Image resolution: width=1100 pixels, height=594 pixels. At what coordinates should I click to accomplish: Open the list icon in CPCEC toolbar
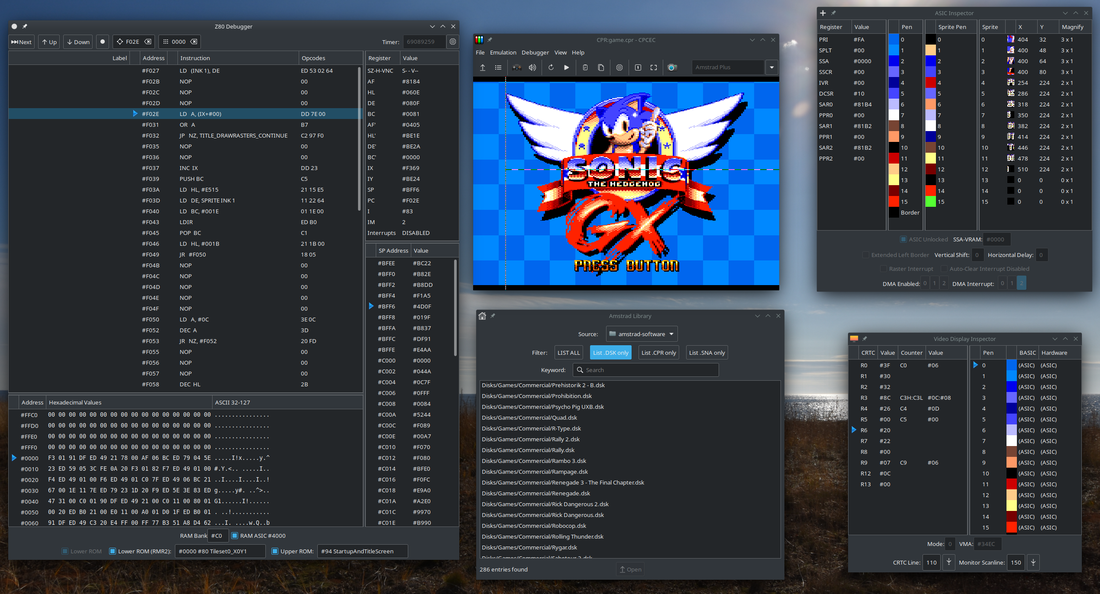[498, 67]
